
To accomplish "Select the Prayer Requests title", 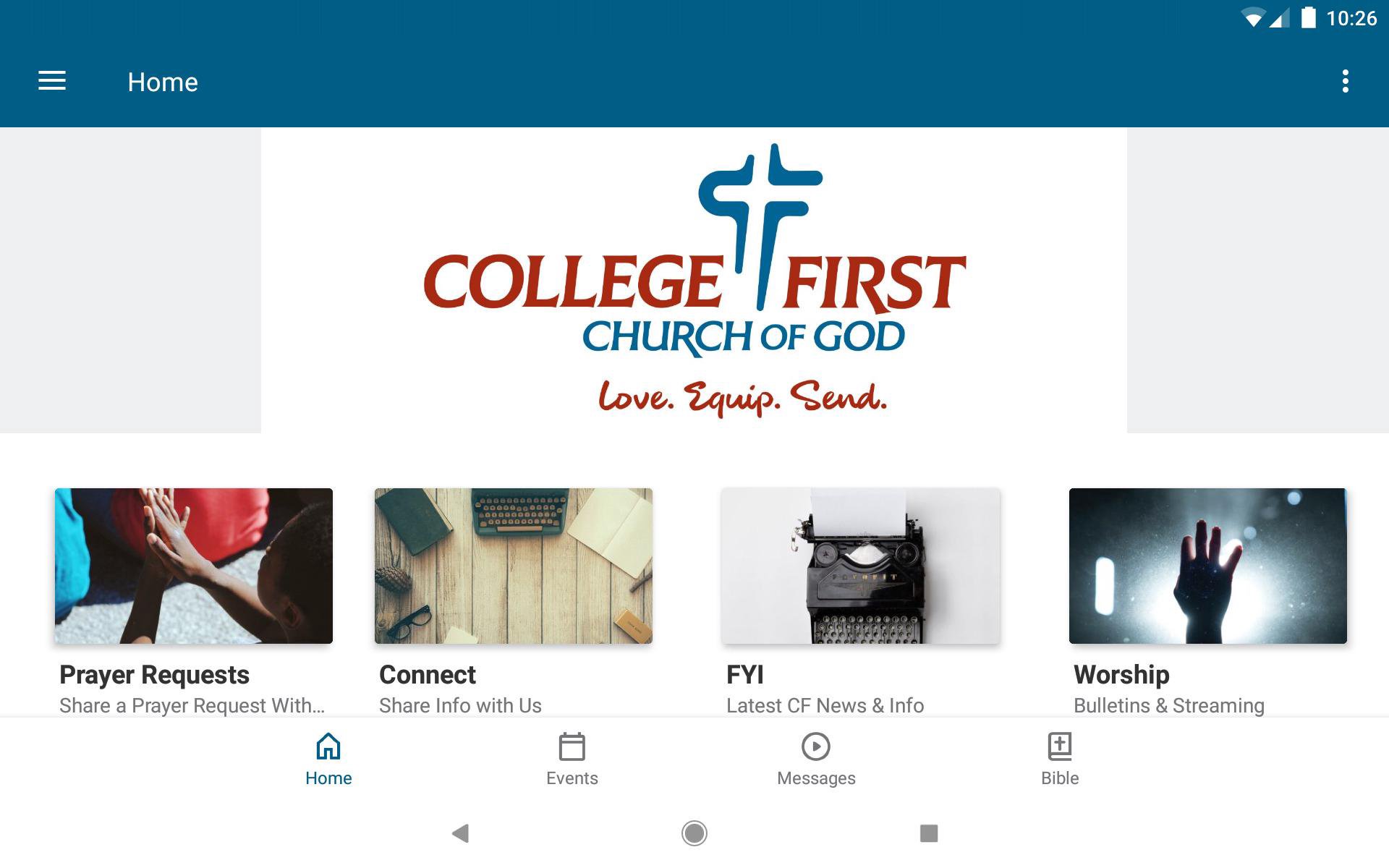I will (x=154, y=675).
